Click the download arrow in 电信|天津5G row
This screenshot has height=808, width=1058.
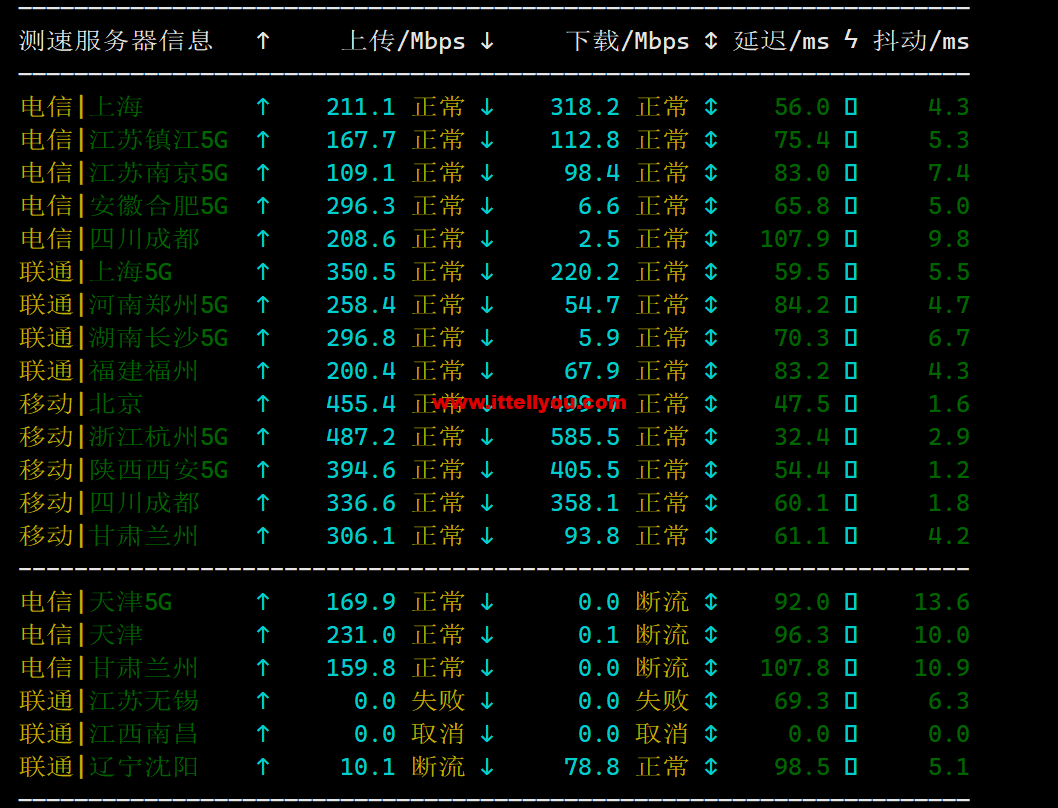[487, 601]
